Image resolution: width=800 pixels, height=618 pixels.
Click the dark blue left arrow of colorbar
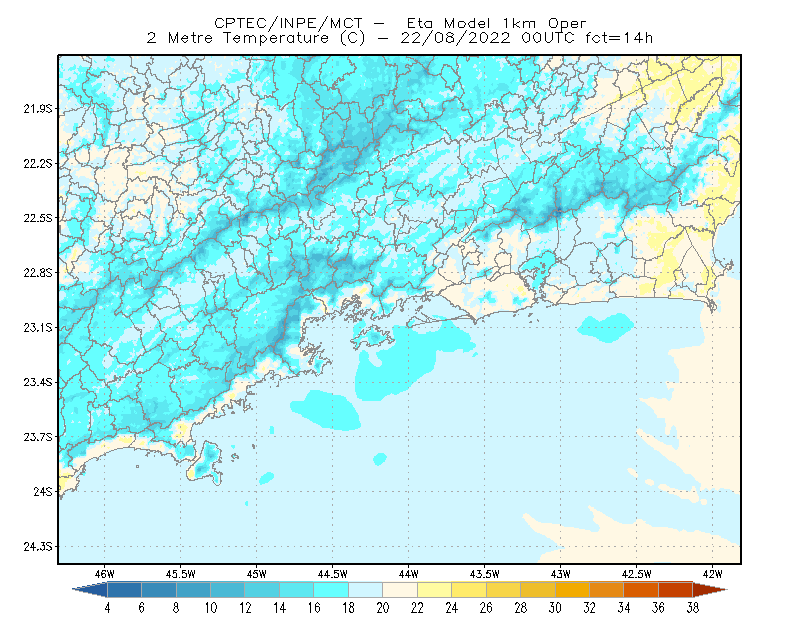click(x=91, y=590)
